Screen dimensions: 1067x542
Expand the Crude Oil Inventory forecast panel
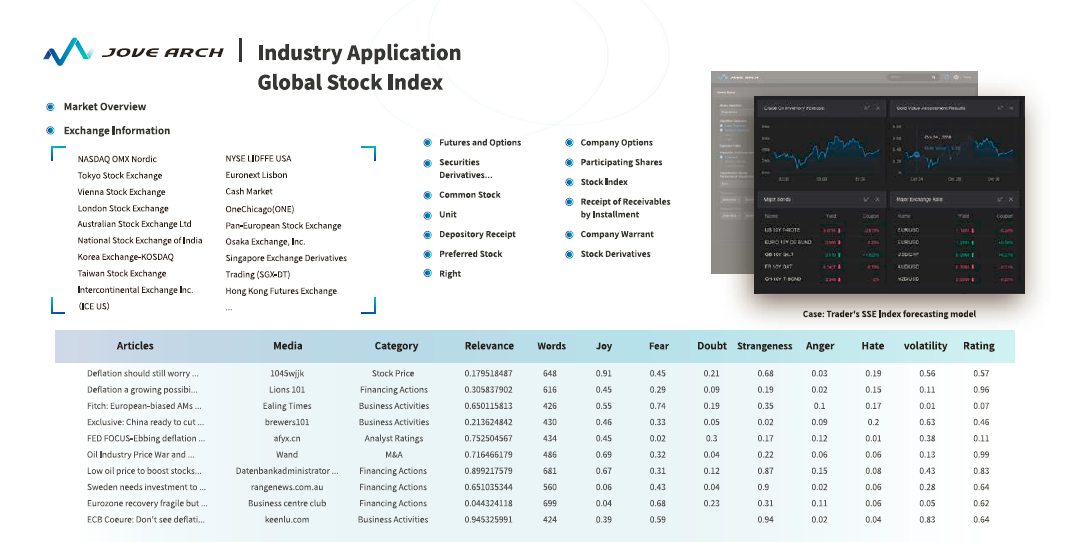(866, 108)
